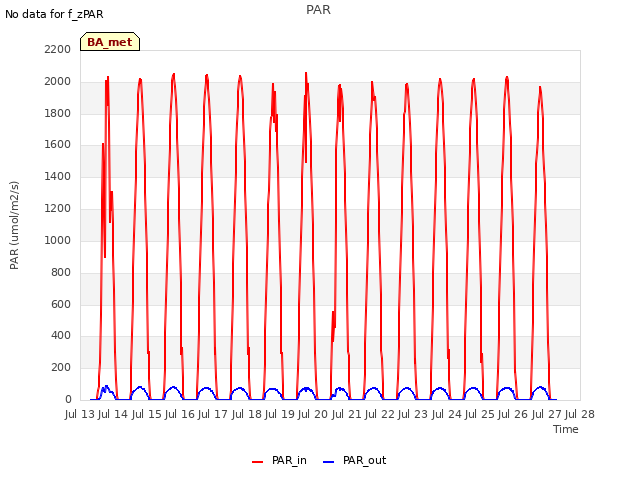Click the 2000 y-axis tick label
This screenshot has height=480, width=640.
[58, 81]
